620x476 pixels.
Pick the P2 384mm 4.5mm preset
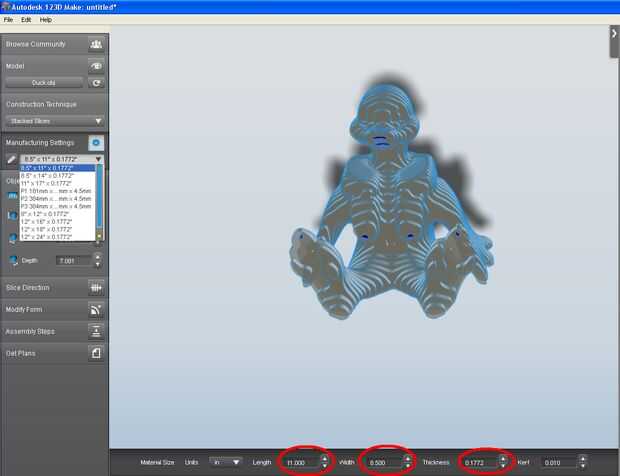tap(58, 198)
